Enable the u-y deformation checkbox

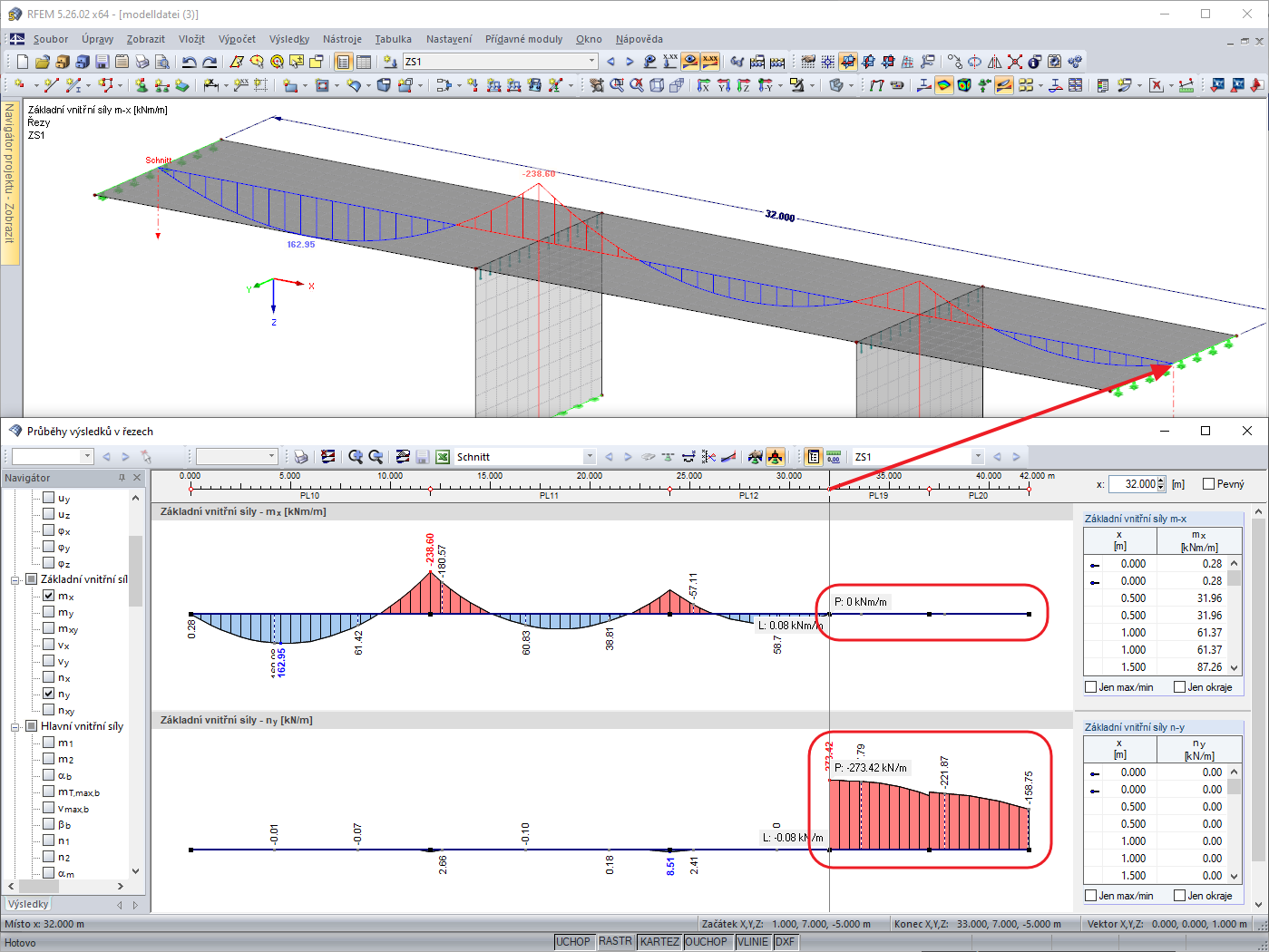tap(49, 498)
